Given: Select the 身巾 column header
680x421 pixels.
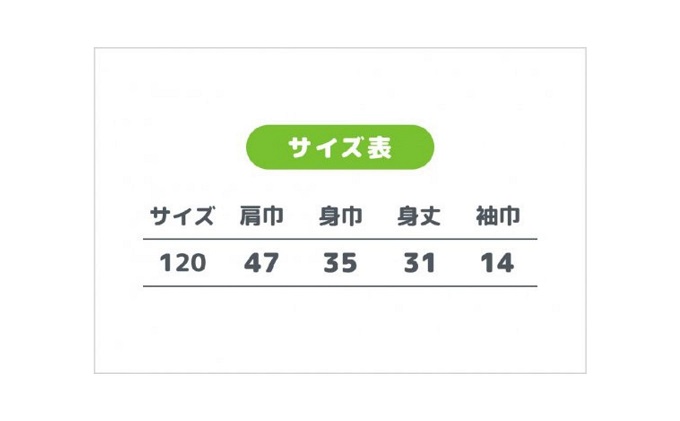Looking at the screenshot, I should click(340, 216).
